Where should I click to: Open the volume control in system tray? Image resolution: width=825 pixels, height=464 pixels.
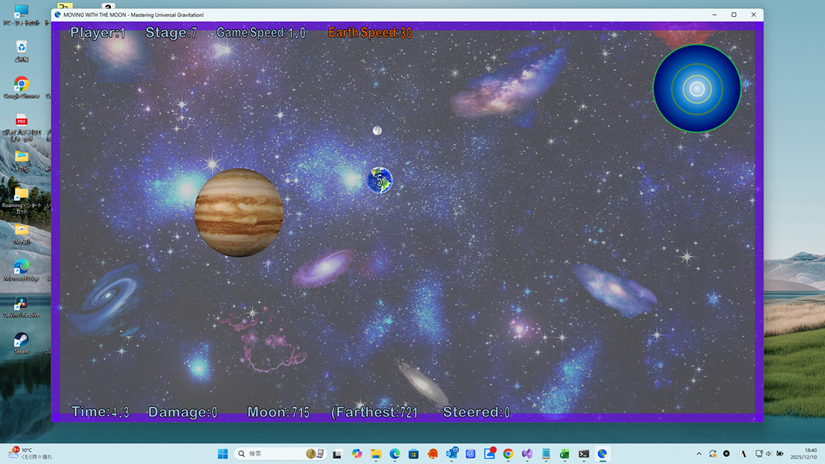click(769, 453)
